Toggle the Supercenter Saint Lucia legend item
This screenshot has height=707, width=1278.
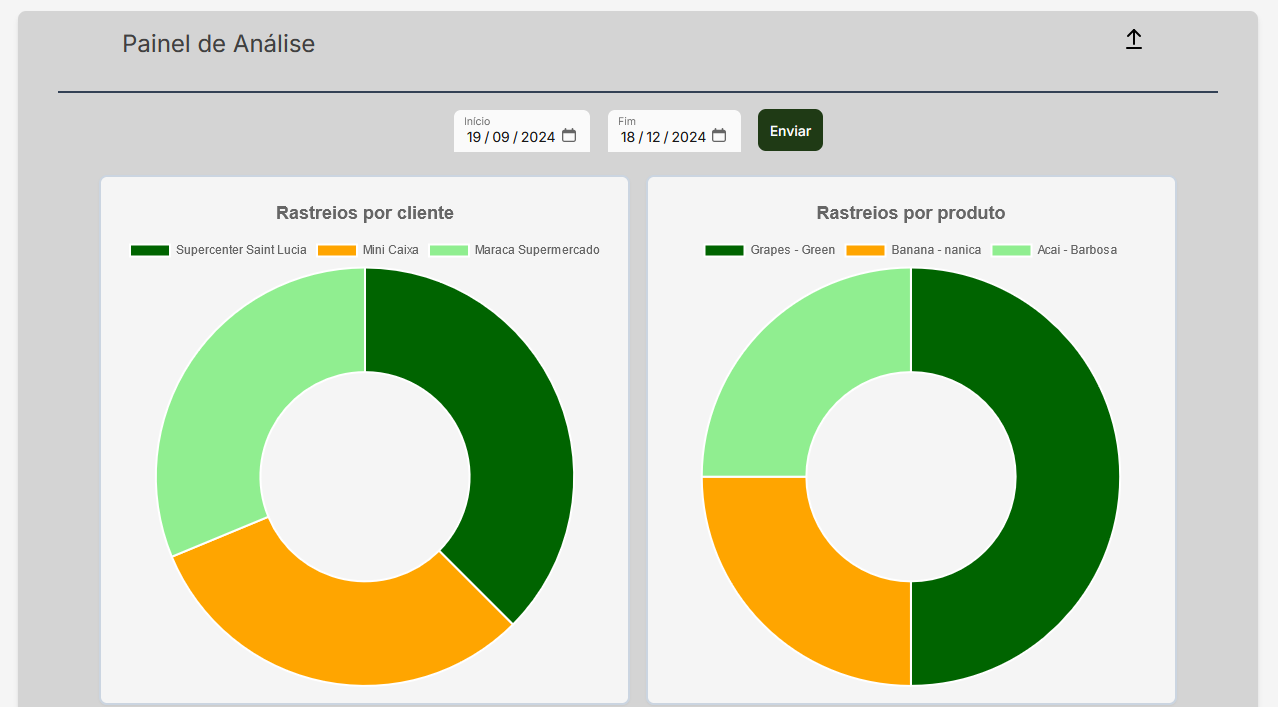[218, 250]
